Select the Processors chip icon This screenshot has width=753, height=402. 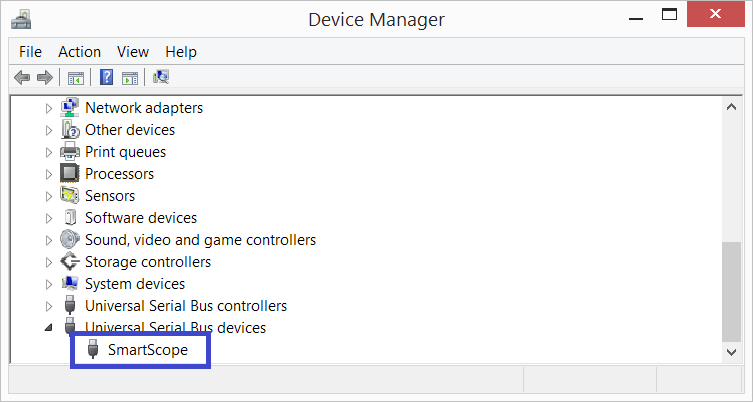pos(70,173)
